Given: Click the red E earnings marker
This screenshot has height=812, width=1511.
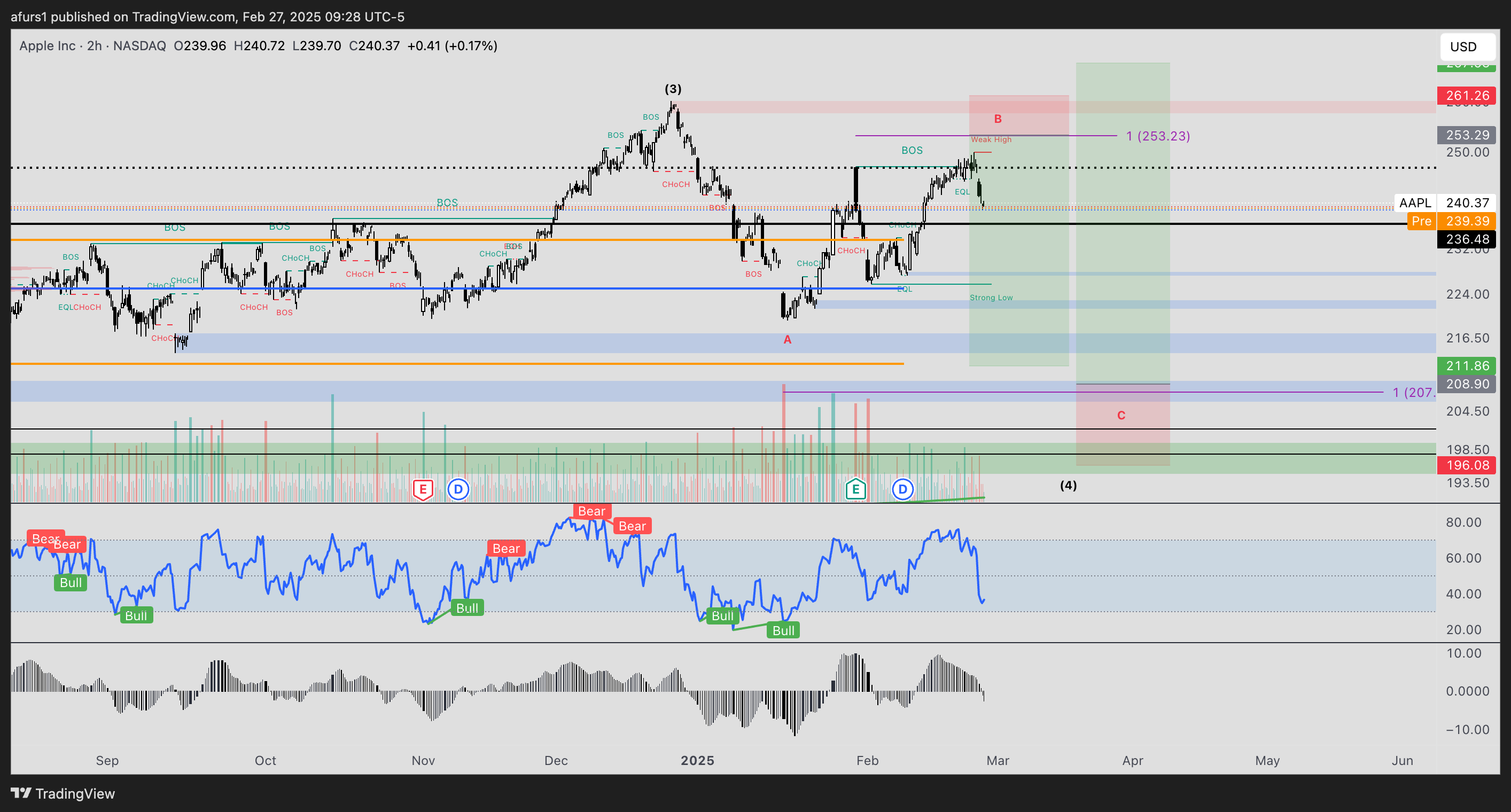Looking at the screenshot, I should tap(423, 489).
